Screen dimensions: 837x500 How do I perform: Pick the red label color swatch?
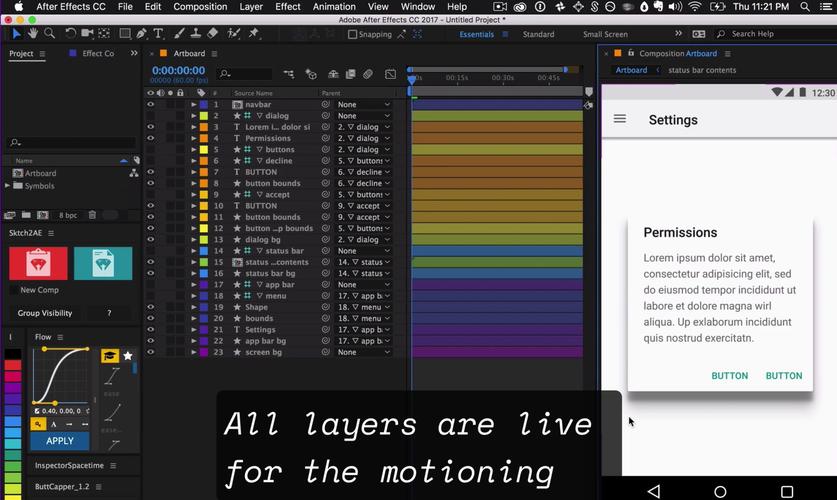(x=13, y=365)
